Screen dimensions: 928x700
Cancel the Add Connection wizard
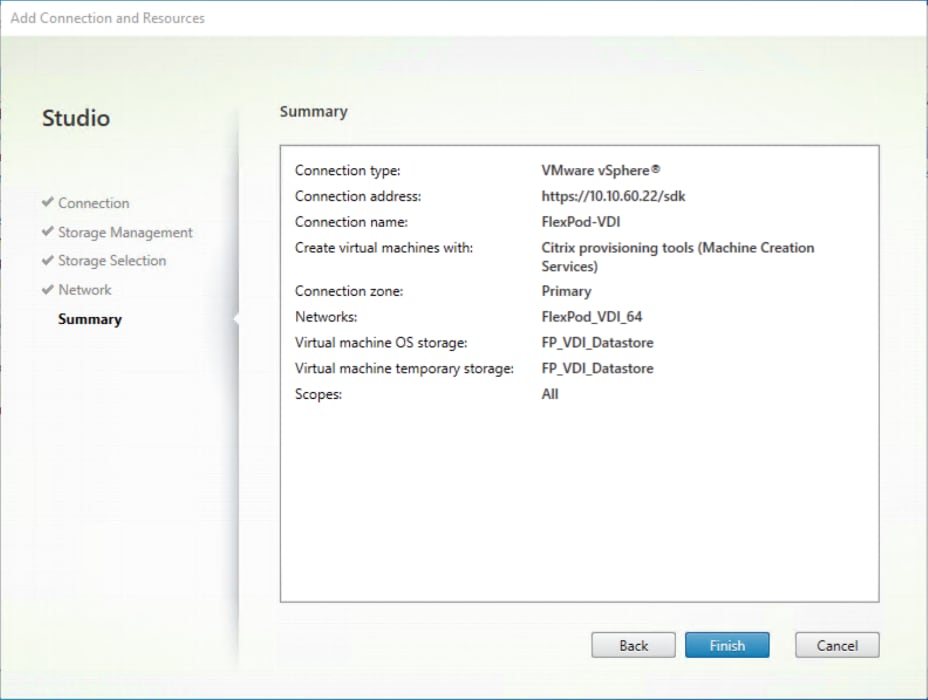pyautogui.click(x=837, y=645)
